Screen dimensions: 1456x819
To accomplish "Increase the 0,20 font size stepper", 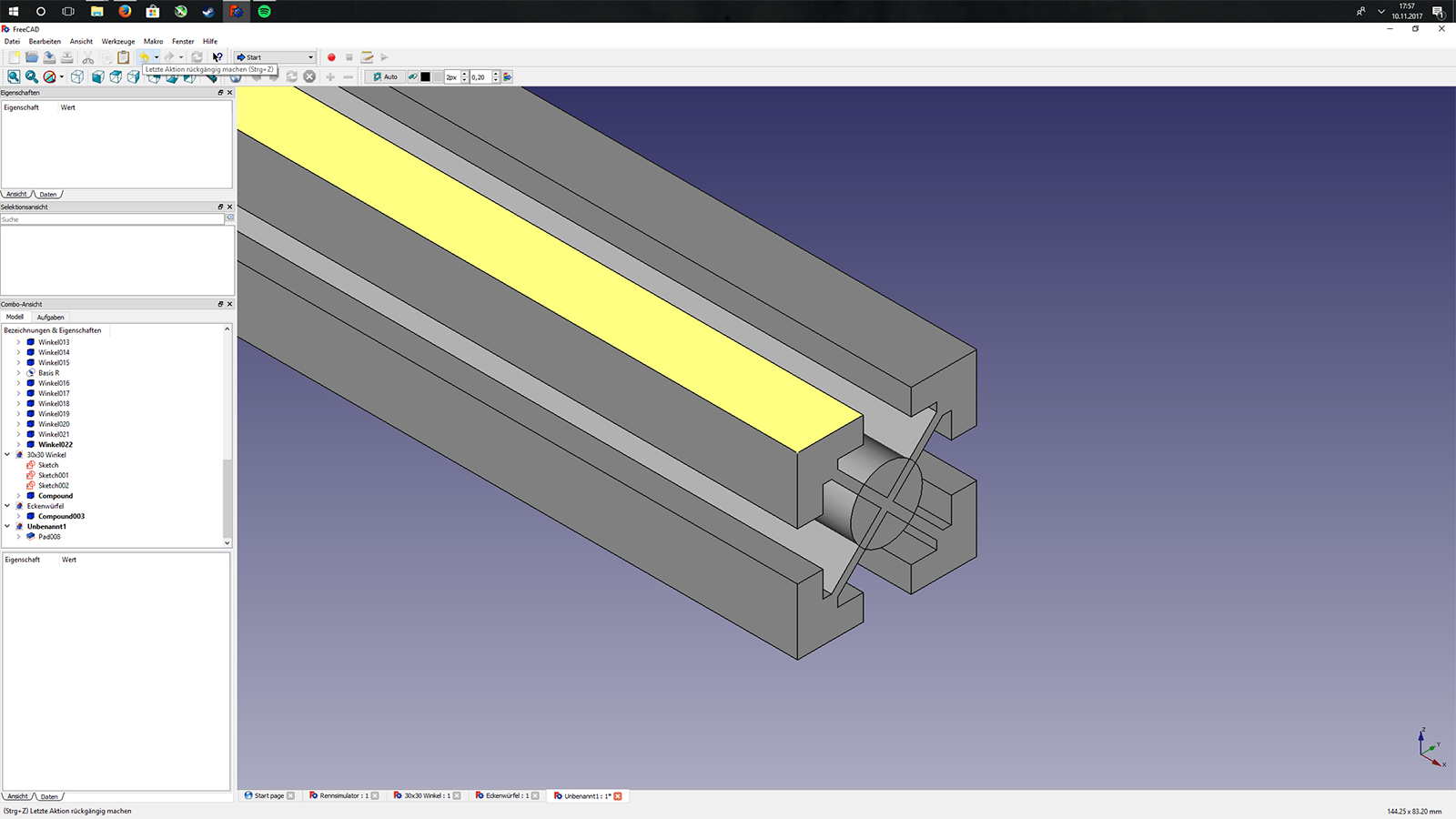I will click(x=496, y=74).
